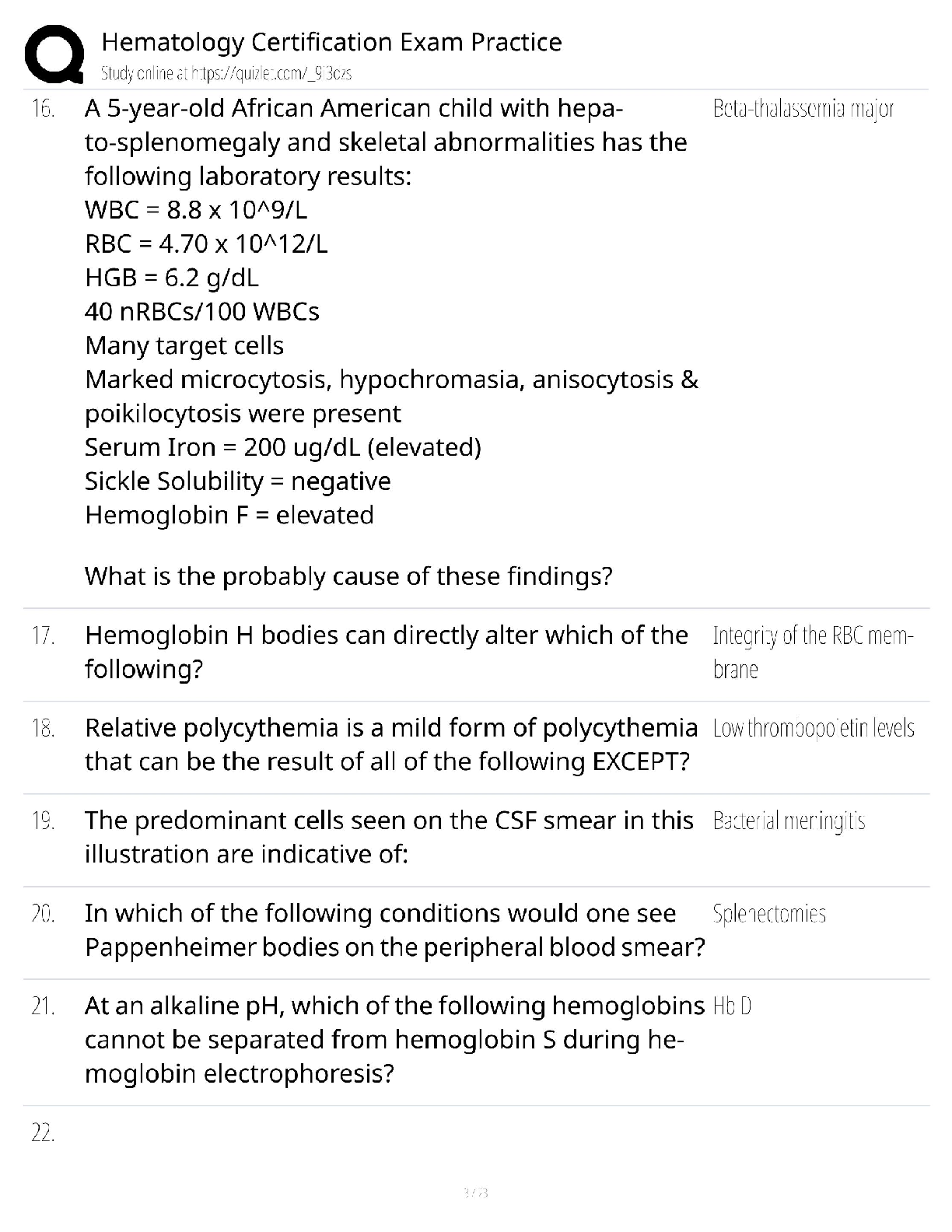Click the page number at bottom
This screenshot has height=1232, width=952.
475,1192
